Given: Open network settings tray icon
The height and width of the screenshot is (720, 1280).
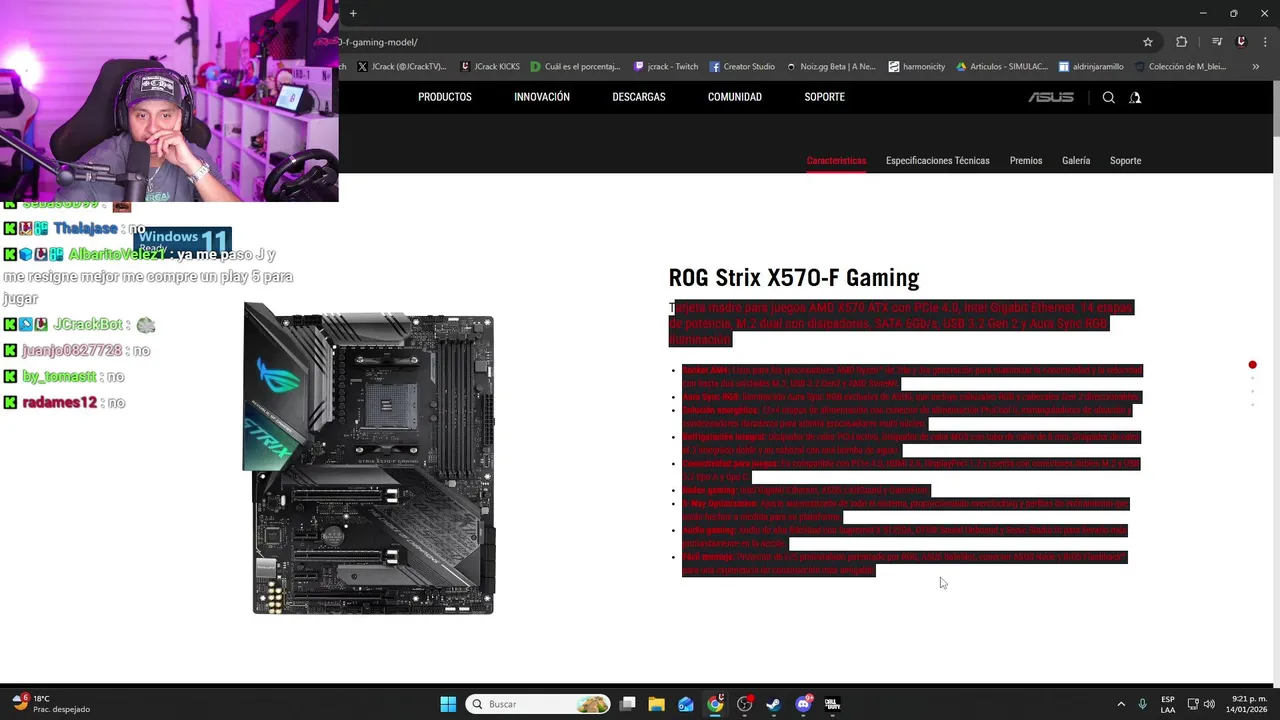Looking at the screenshot, I should click(x=1193, y=704).
